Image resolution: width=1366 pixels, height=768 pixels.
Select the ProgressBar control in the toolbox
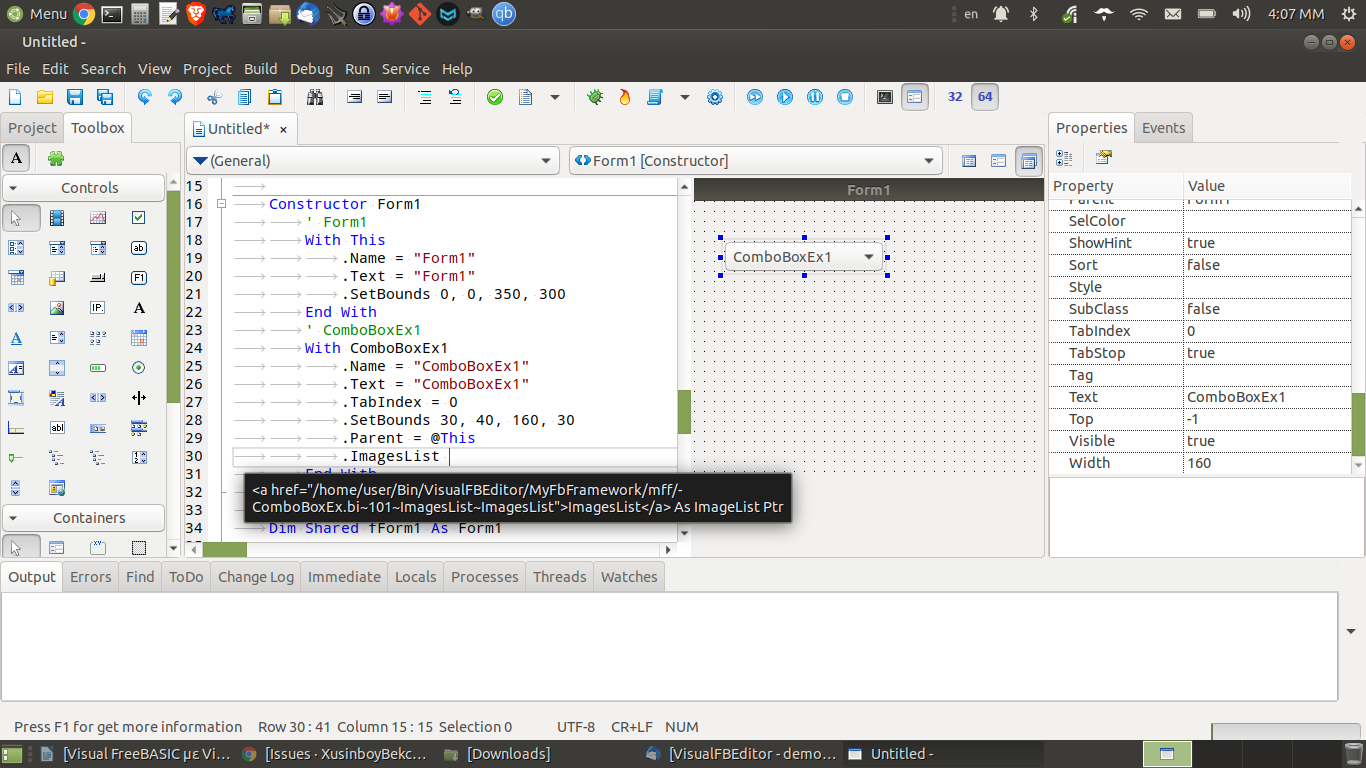coord(98,368)
